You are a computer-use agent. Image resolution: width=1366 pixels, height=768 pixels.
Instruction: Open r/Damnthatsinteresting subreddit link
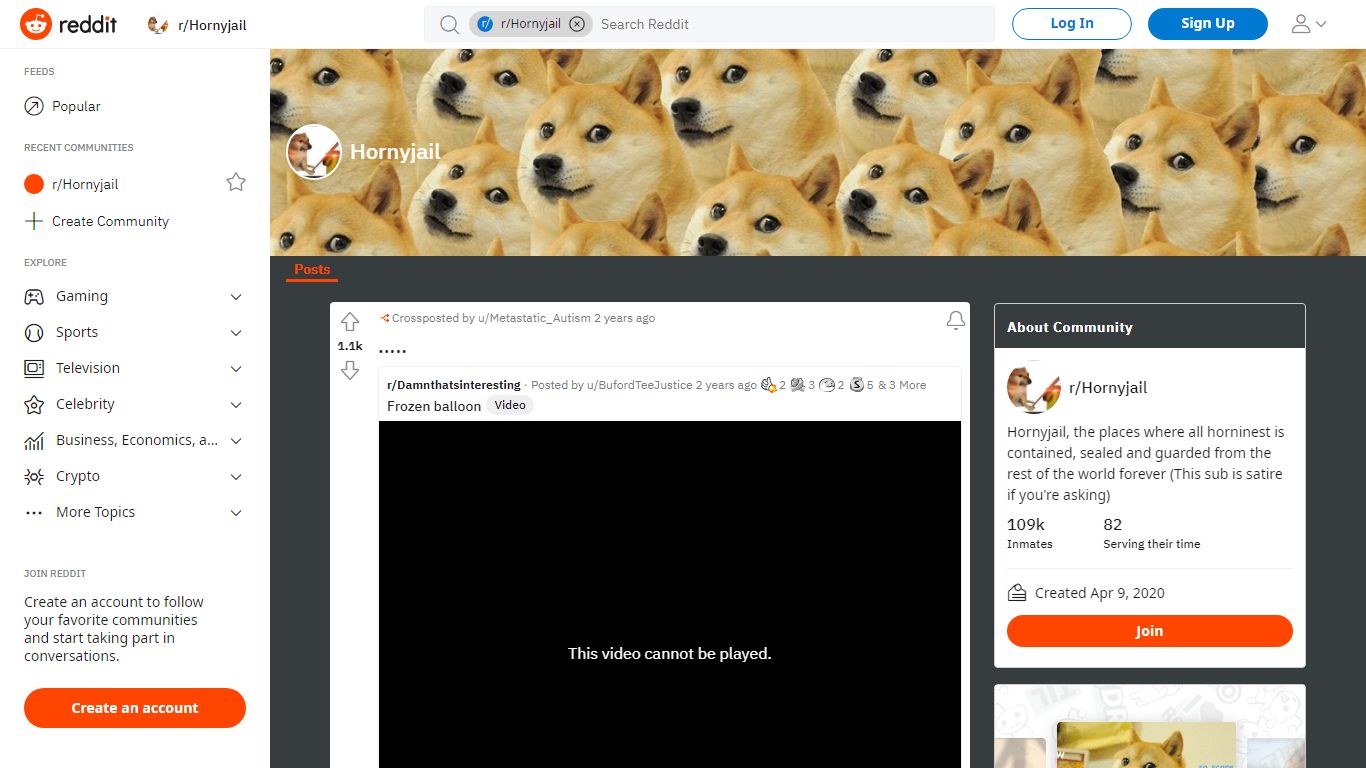454,385
